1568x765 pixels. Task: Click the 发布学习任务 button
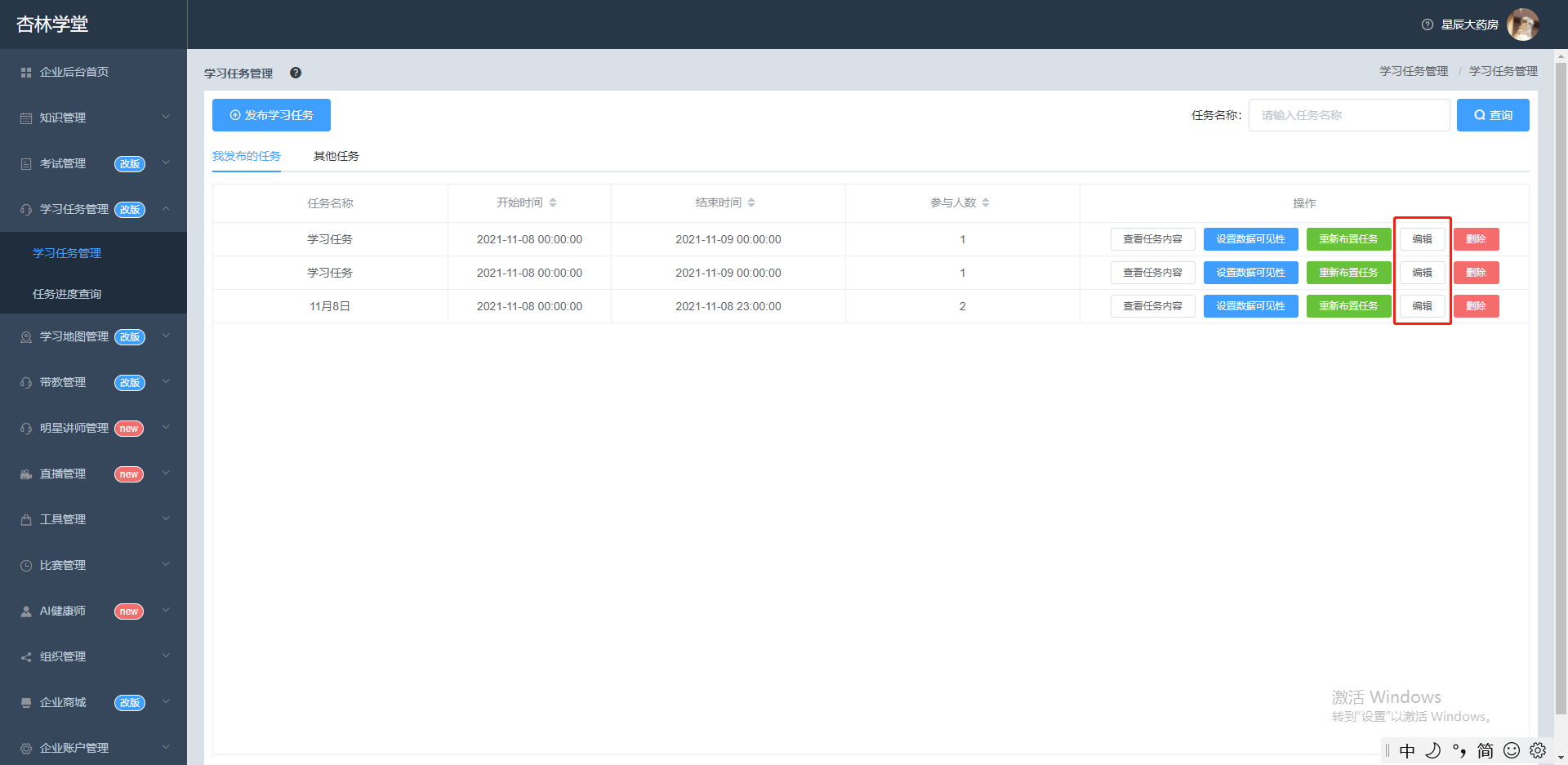pyautogui.click(x=271, y=115)
